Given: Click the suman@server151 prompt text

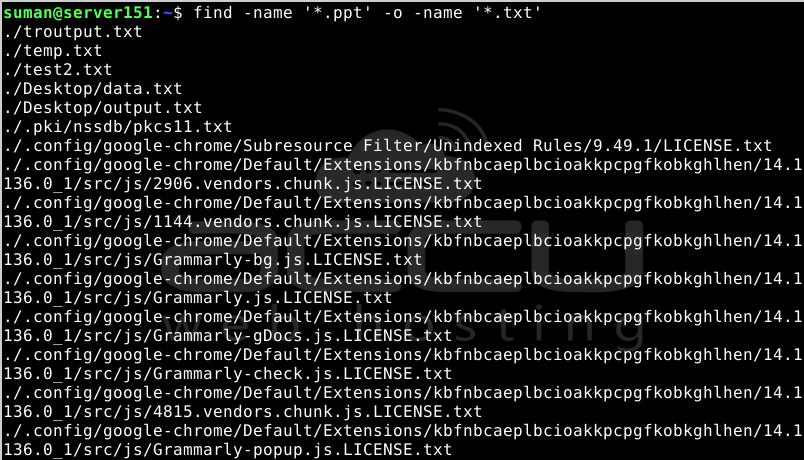Looking at the screenshot, I should 78,12.
